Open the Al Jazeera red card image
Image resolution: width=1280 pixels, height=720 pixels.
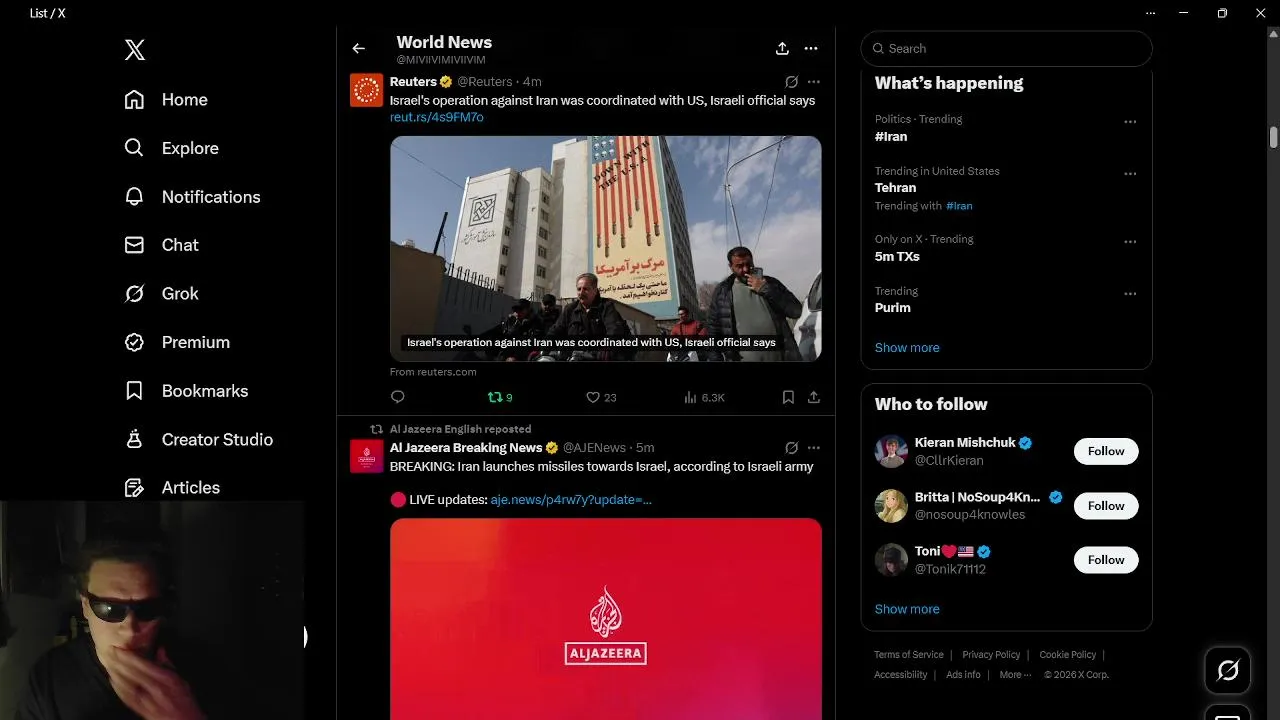[606, 619]
